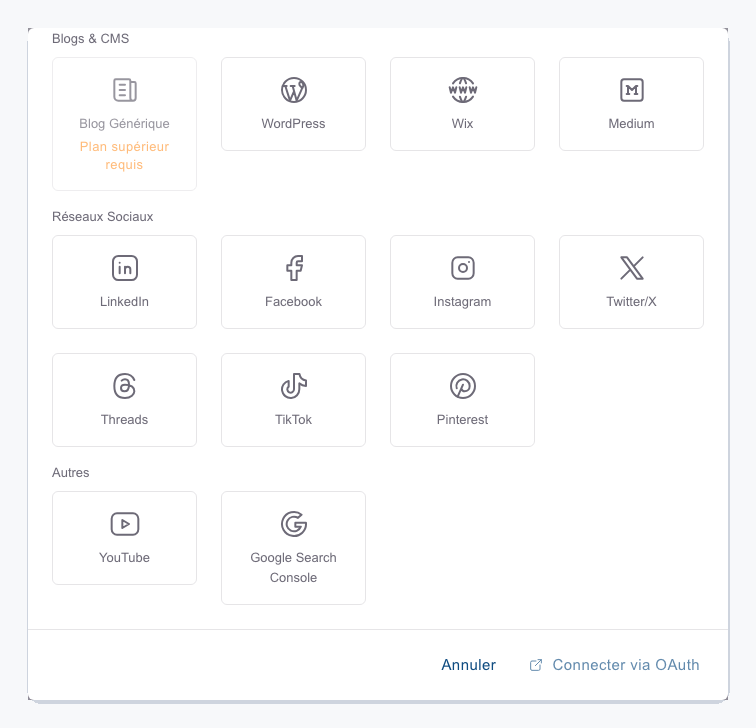Choose the Twitter/X logo icon

tap(632, 268)
